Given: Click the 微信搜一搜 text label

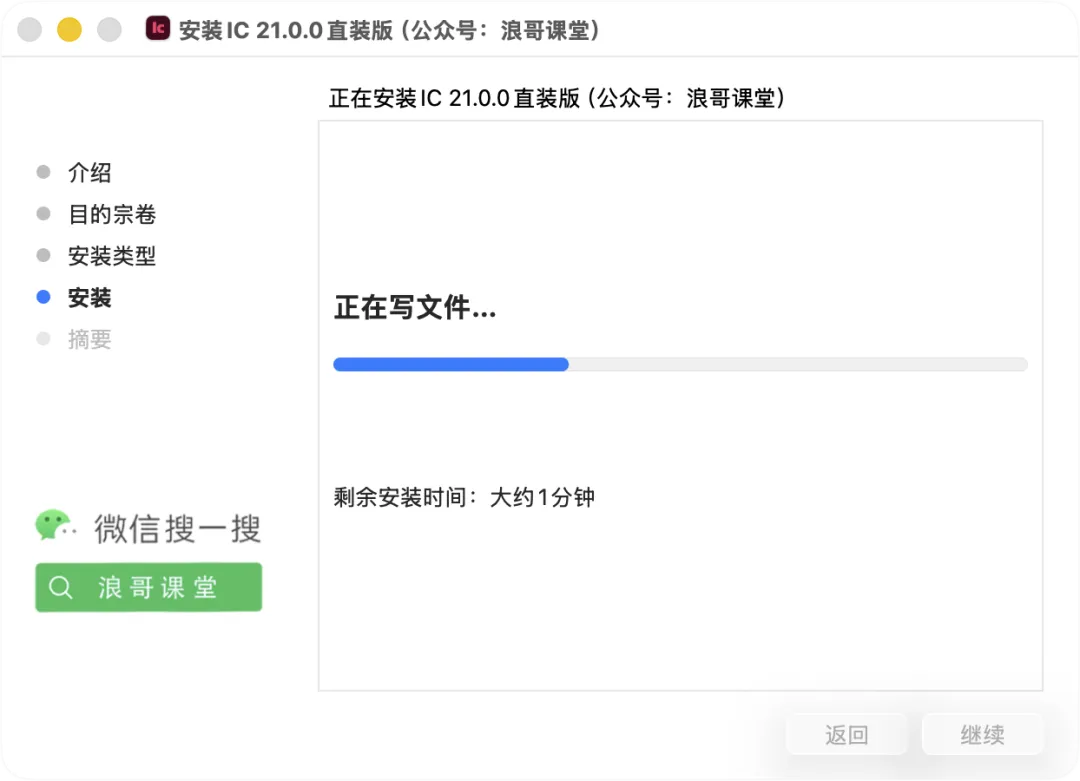Looking at the screenshot, I should [x=178, y=528].
